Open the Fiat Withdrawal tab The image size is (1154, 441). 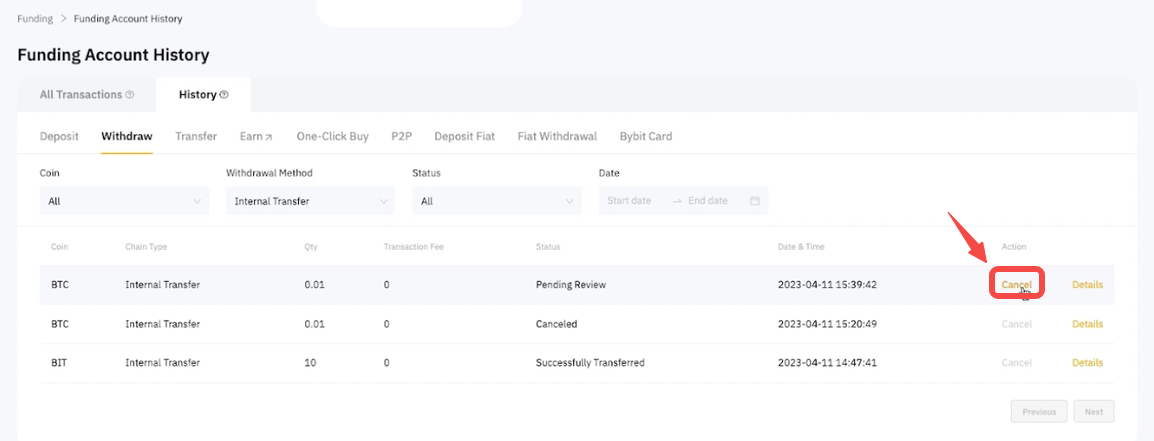557,136
